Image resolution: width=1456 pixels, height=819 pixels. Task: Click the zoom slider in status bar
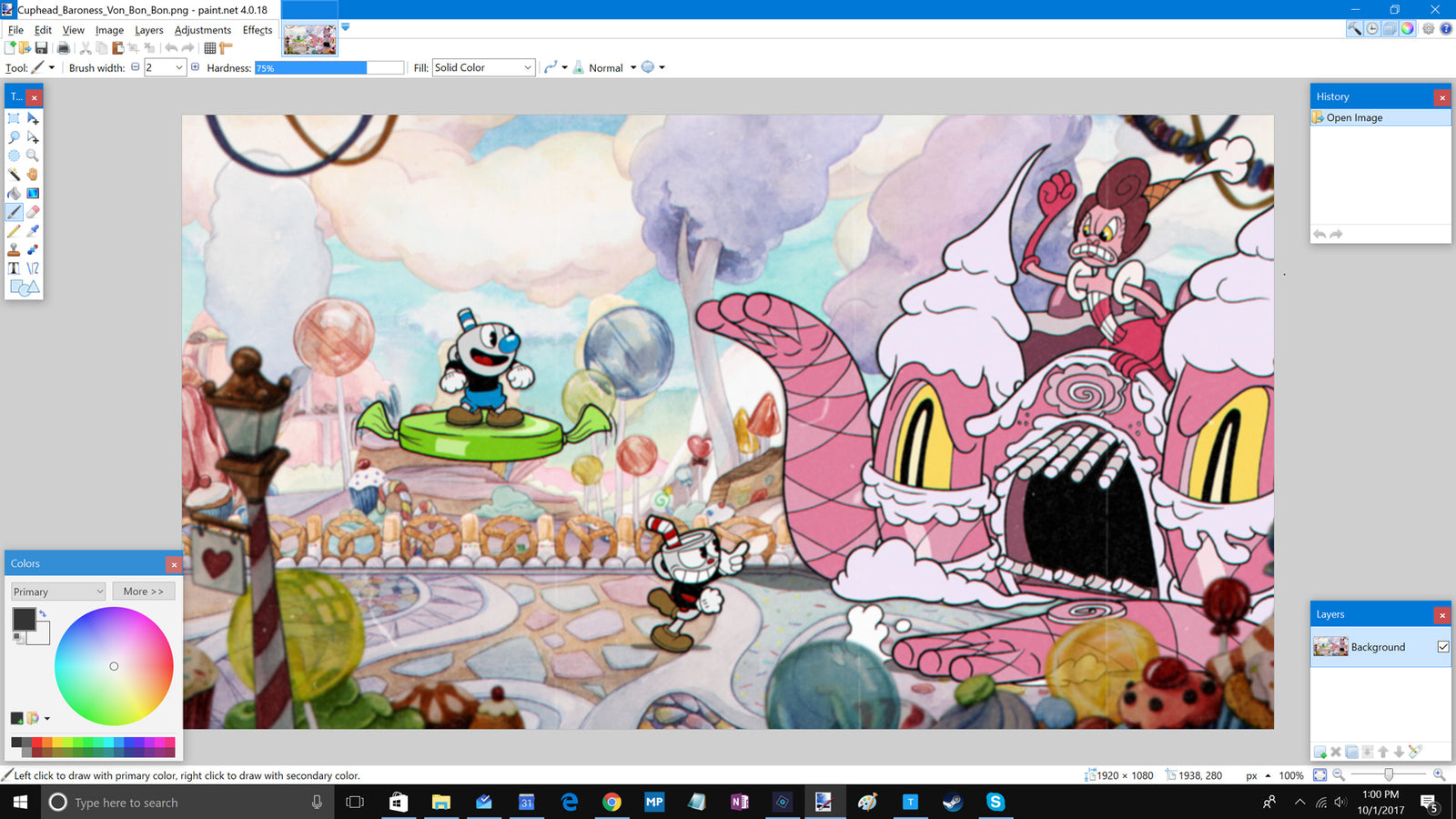(1389, 775)
